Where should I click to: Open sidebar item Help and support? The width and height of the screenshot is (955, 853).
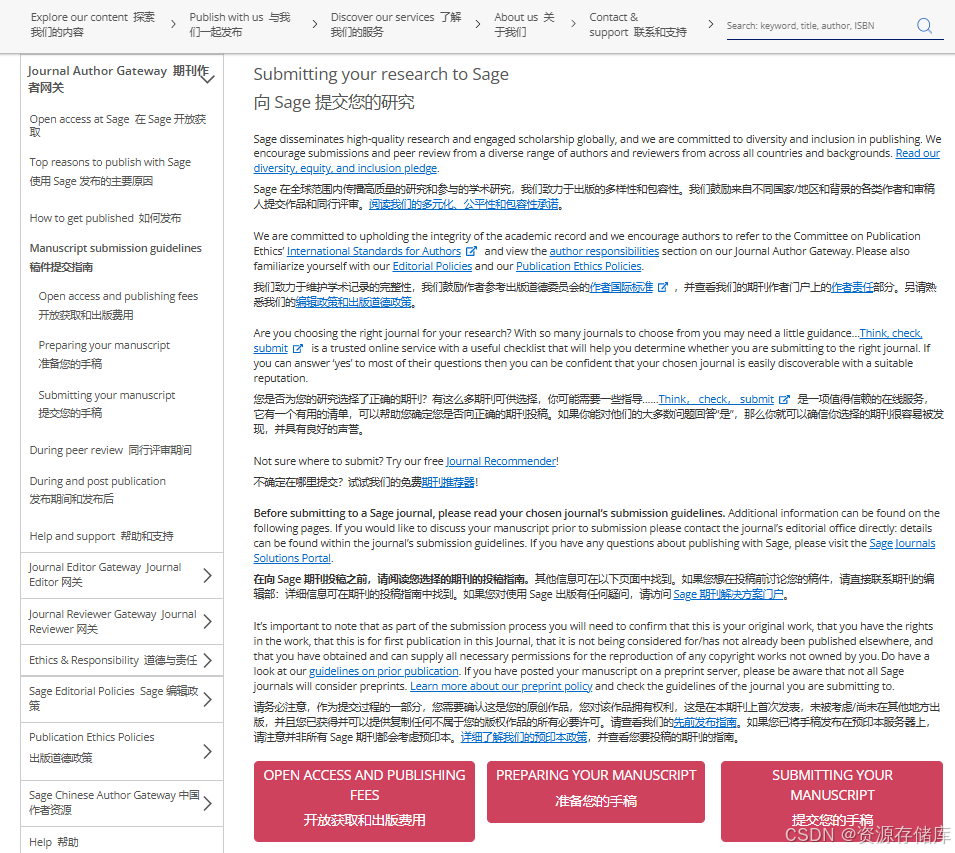coord(101,536)
